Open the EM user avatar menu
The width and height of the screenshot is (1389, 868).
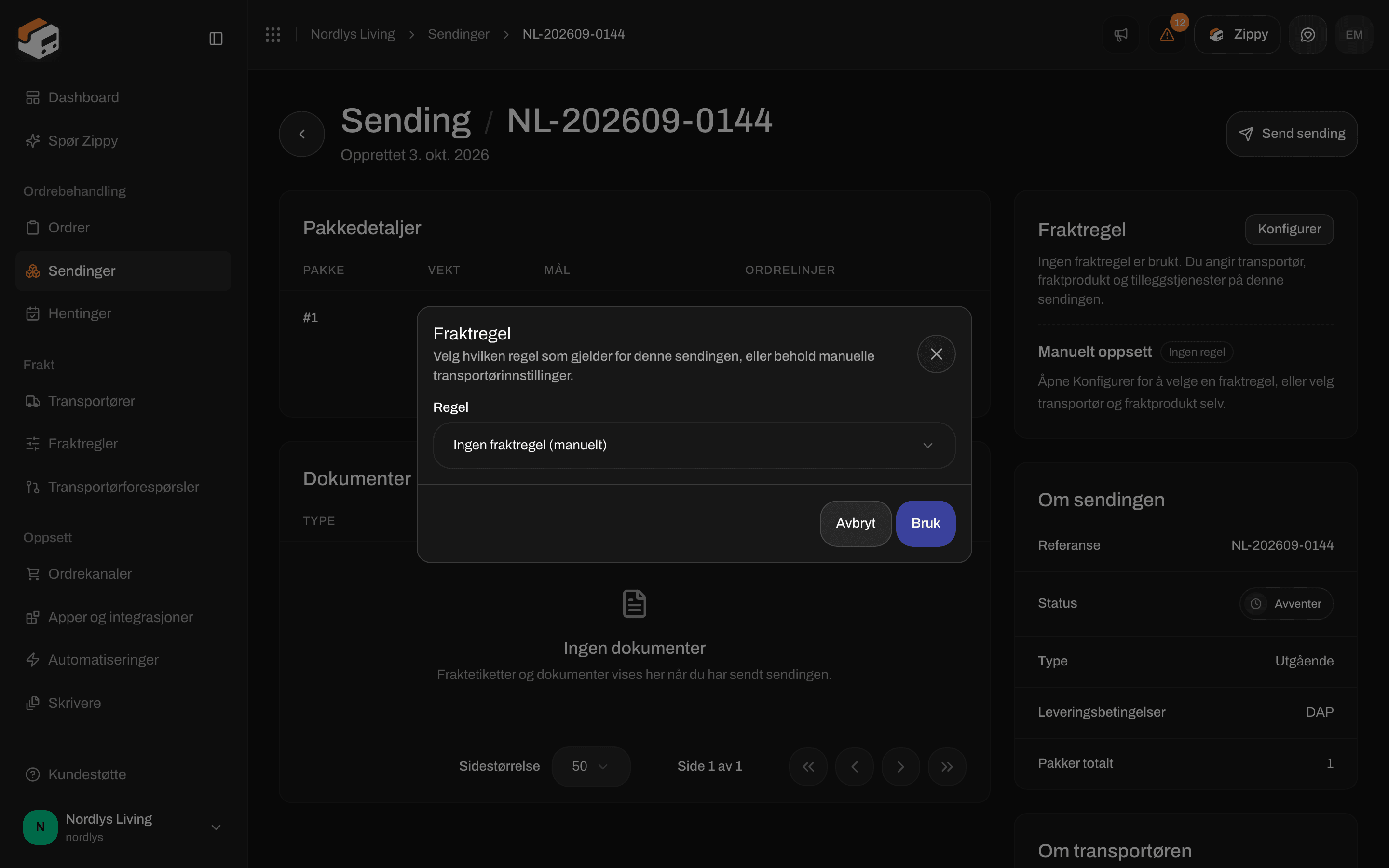[x=1354, y=35]
